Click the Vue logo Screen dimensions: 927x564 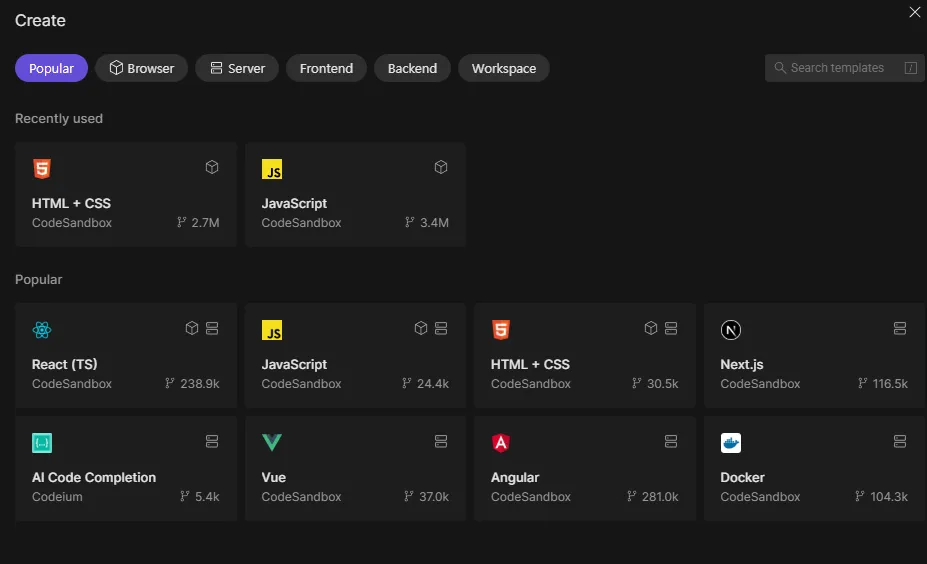272,442
